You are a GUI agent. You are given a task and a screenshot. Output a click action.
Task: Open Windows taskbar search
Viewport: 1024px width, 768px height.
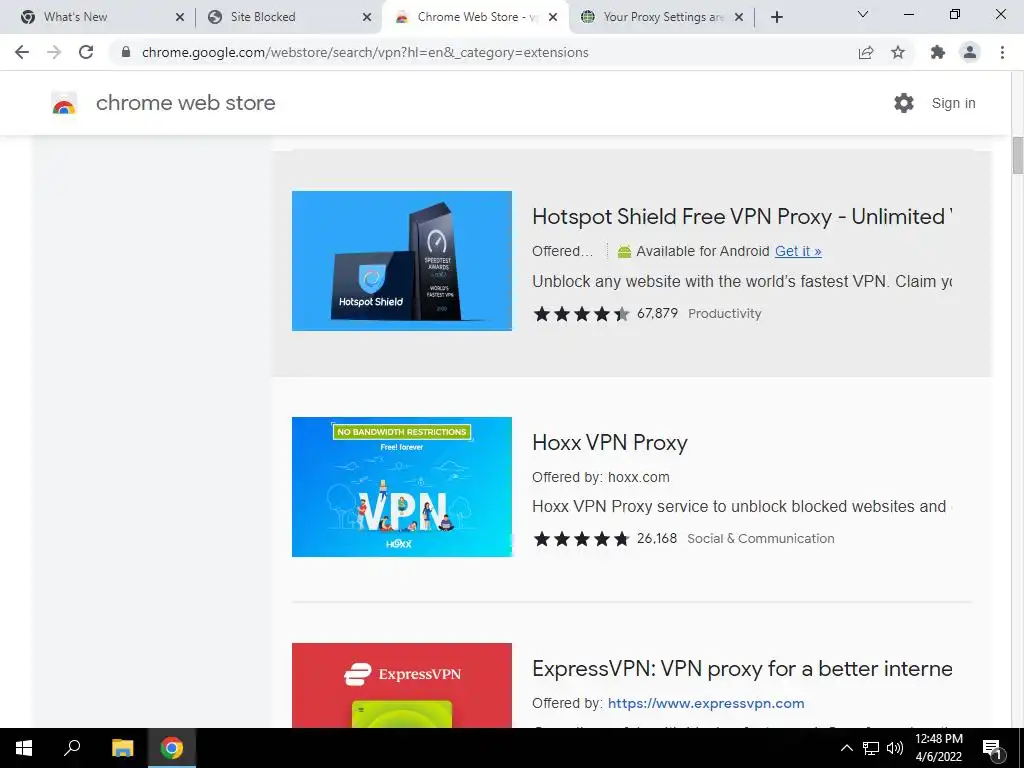(x=72, y=747)
